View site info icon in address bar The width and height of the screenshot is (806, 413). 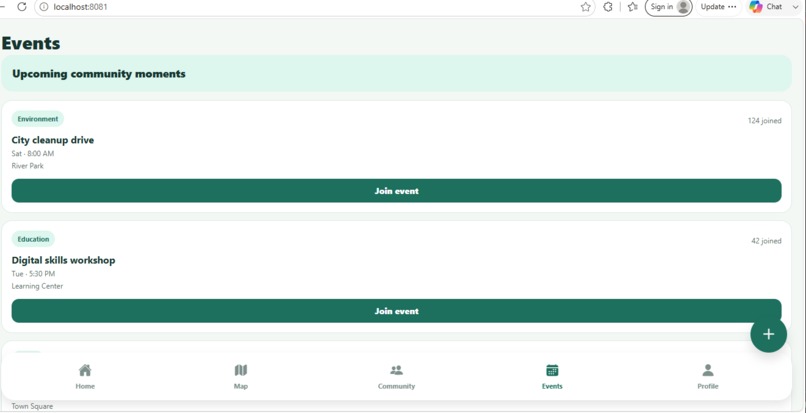(x=44, y=7)
